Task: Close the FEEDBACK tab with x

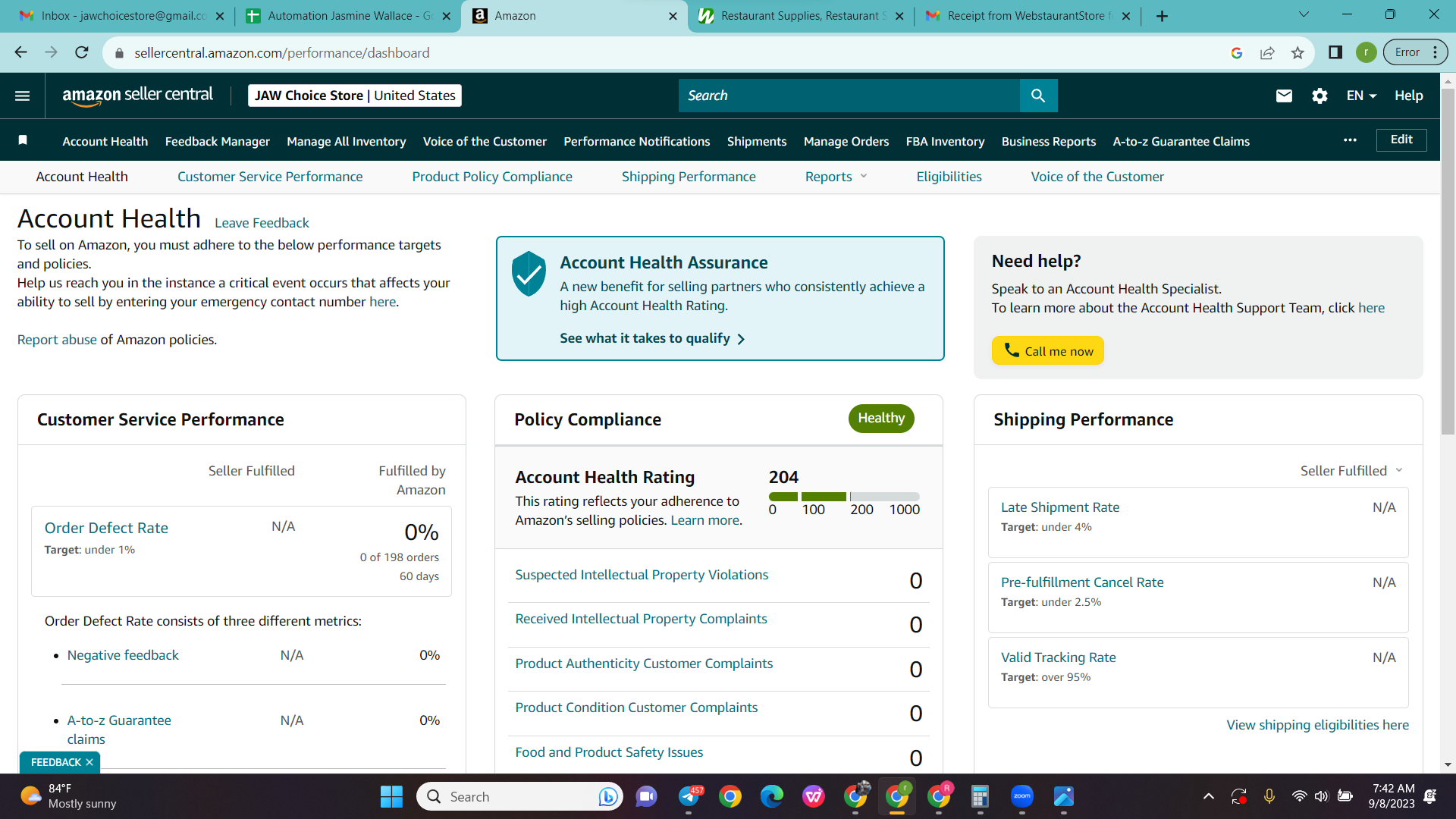Action: point(89,762)
